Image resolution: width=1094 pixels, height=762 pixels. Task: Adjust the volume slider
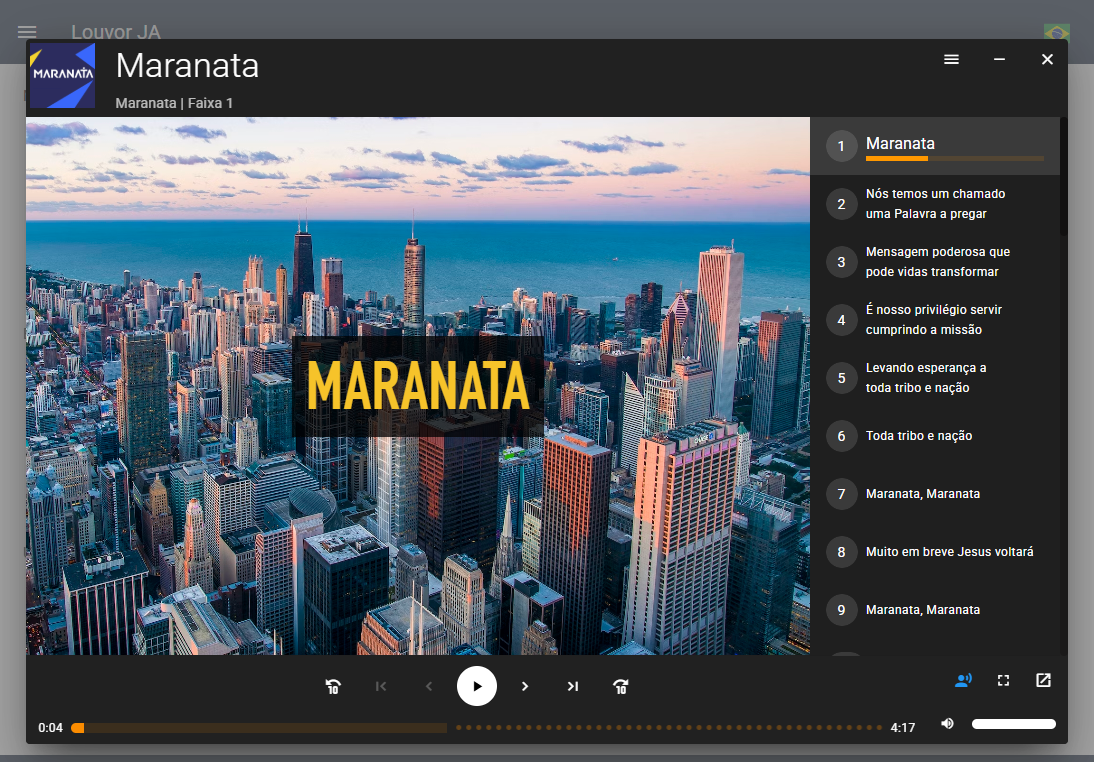click(x=1013, y=724)
